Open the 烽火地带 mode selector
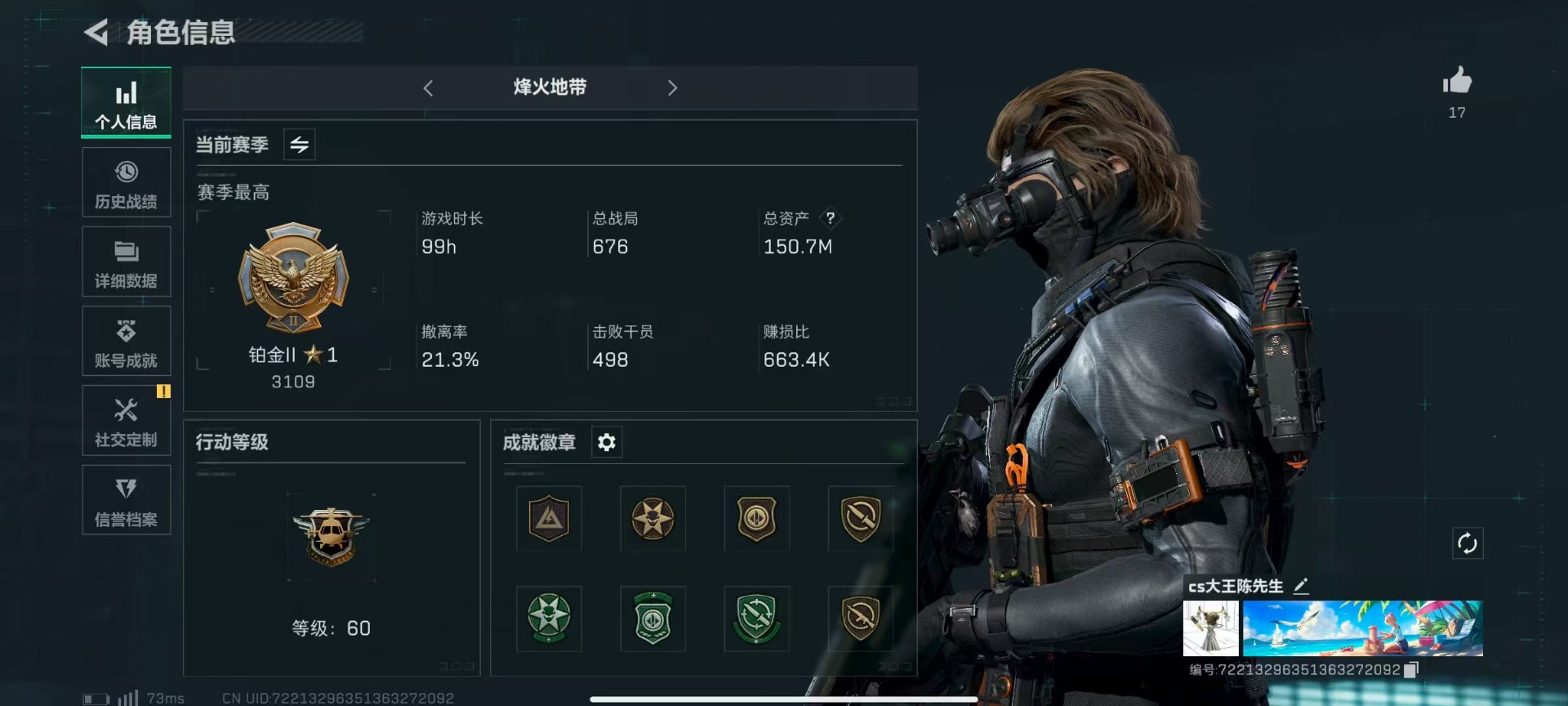Image resolution: width=1568 pixels, height=706 pixels. click(550, 87)
